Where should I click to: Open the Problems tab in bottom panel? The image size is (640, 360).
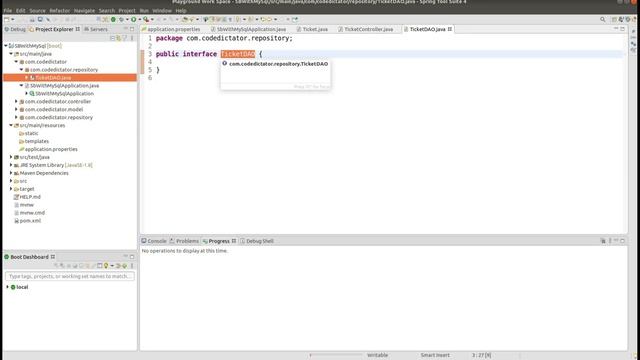[184, 241]
